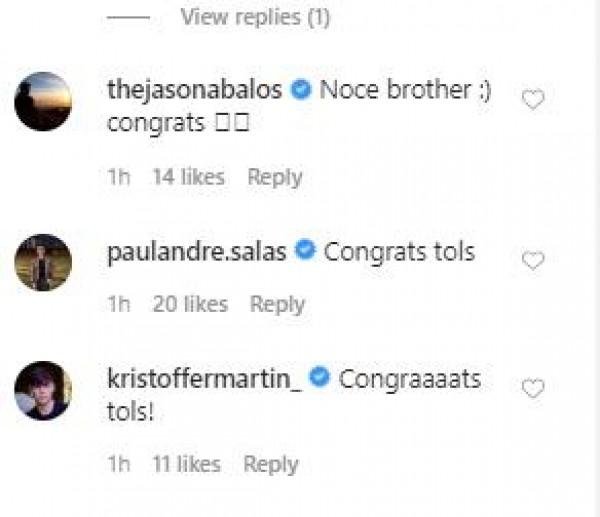Click the 1h timestamp on thejasonabalos's comment
This screenshot has width=600, height=517.
click(x=118, y=177)
